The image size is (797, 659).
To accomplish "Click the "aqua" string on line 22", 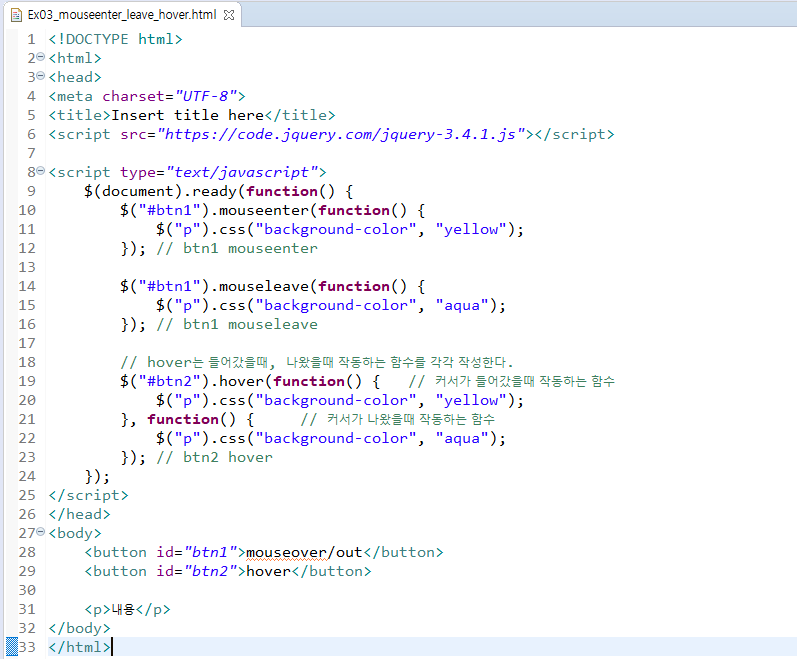I will [462, 438].
